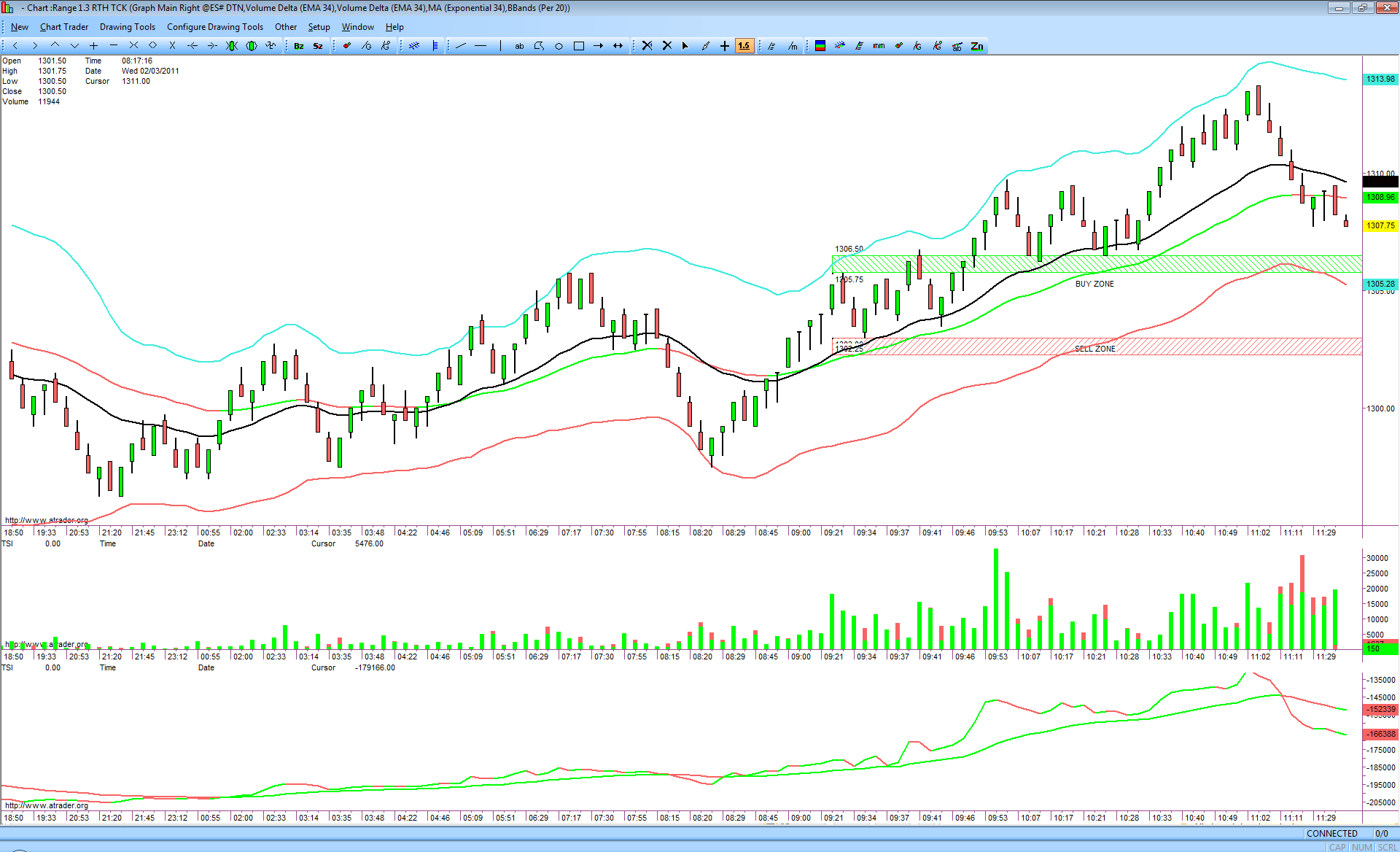The image size is (1400, 852).
Task: Open the Window menu
Action: click(x=358, y=27)
